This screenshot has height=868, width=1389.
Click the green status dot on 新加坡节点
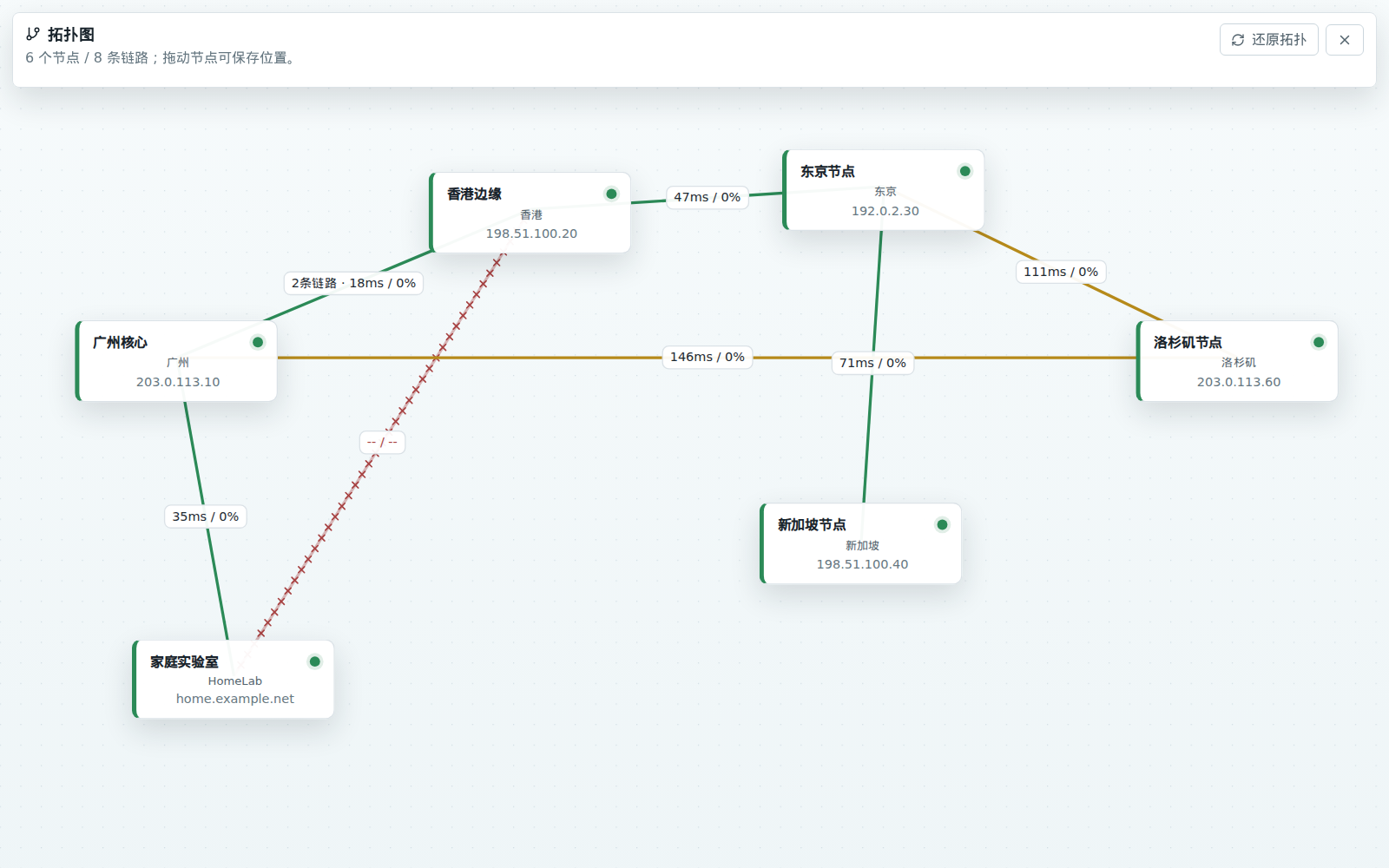click(942, 524)
